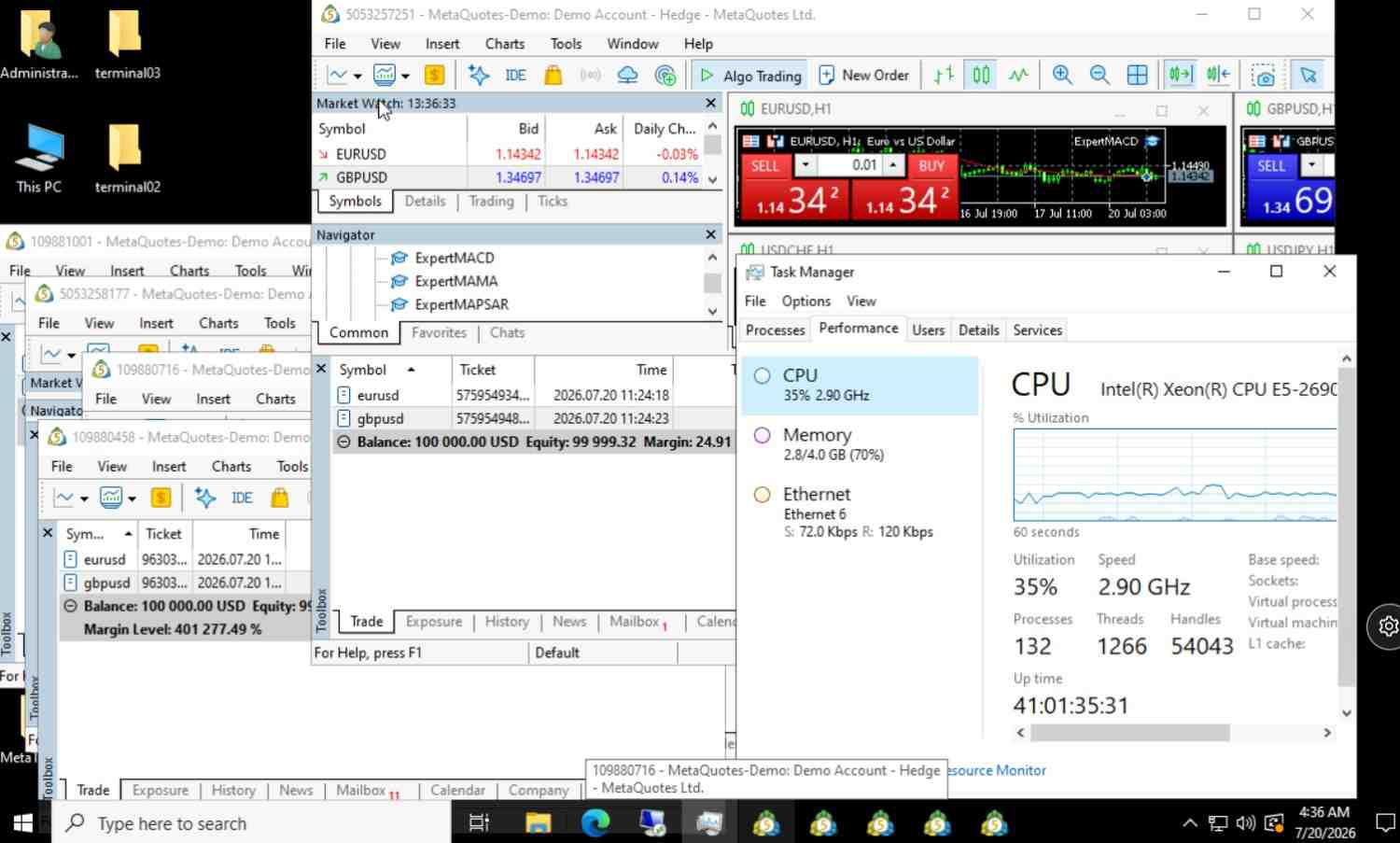Open Resource Monitor link in Task Manager
Screen dimensions: 1400x843
(x=997, y=770)
